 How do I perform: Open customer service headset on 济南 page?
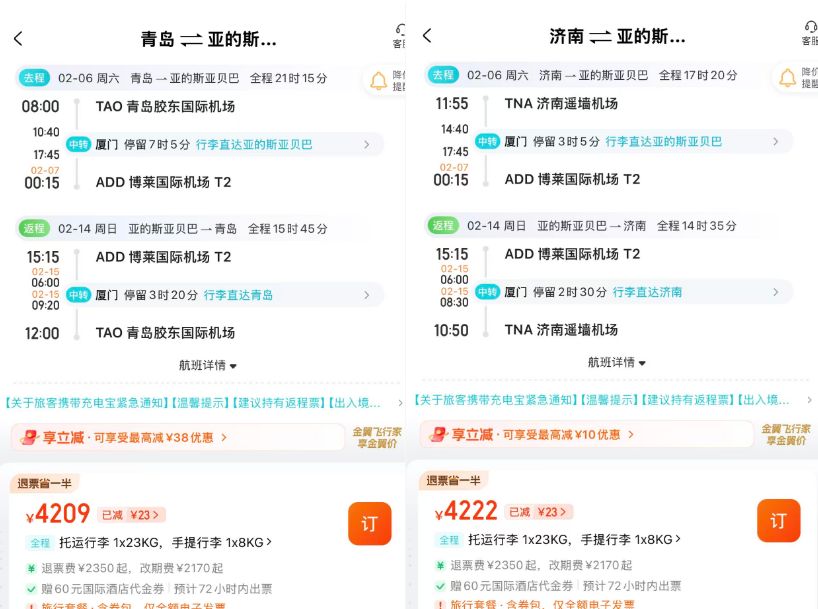[x=809, y=33]
